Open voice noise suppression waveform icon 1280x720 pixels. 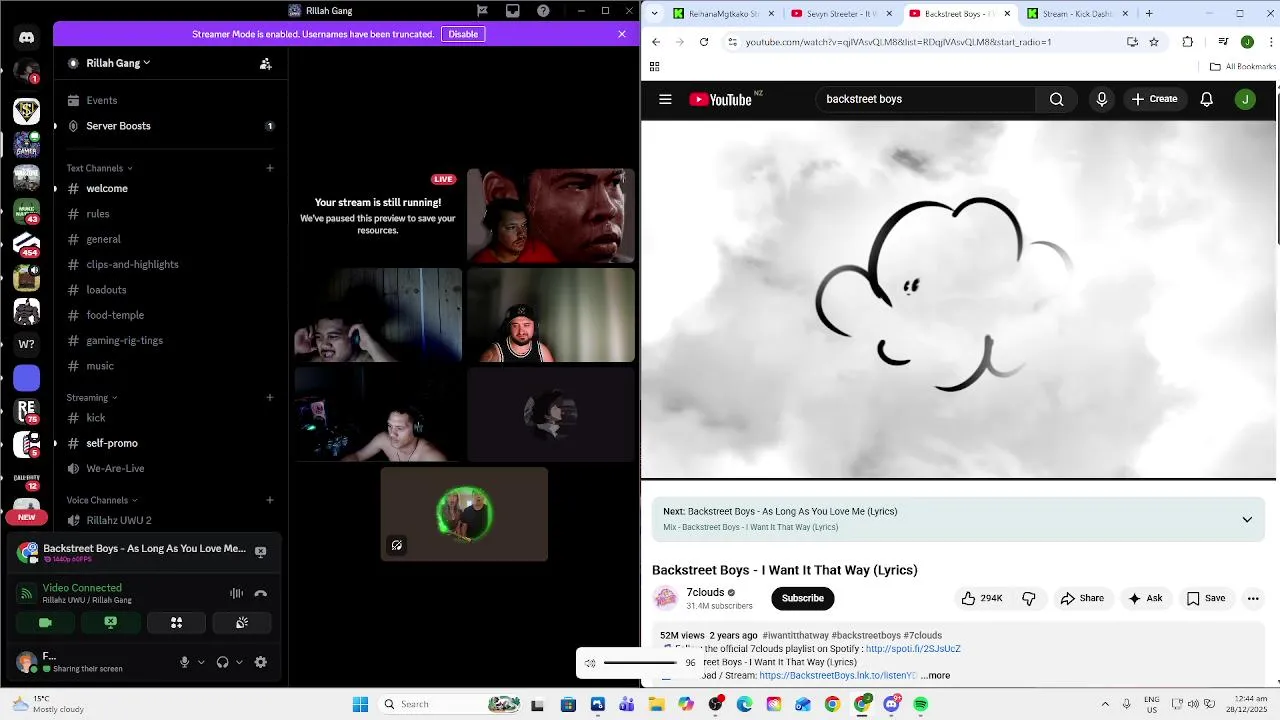[x=236, y=593]
